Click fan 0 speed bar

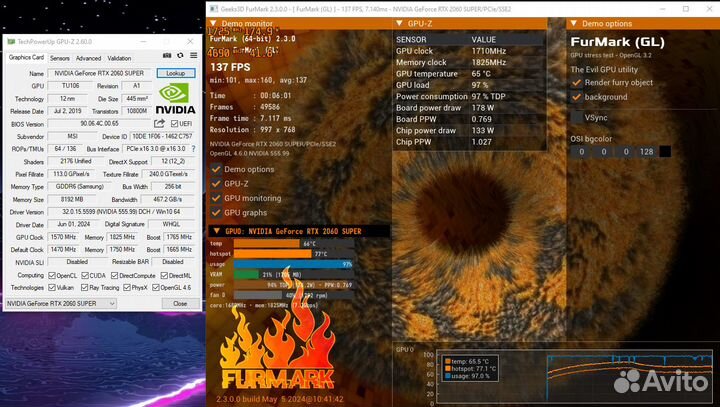click(293, 295)
